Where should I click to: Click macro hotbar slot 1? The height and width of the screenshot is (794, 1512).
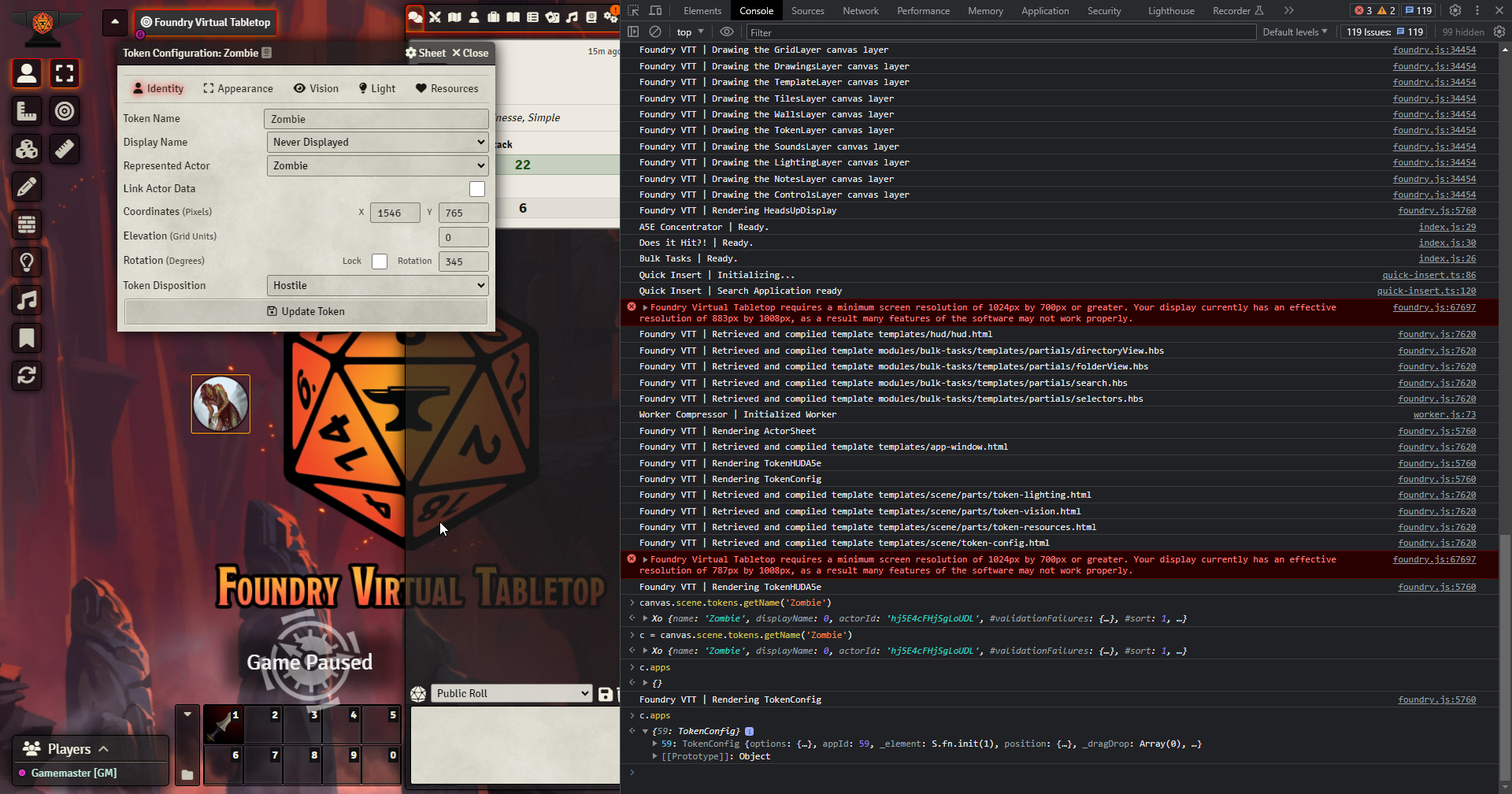pos(224,725)
